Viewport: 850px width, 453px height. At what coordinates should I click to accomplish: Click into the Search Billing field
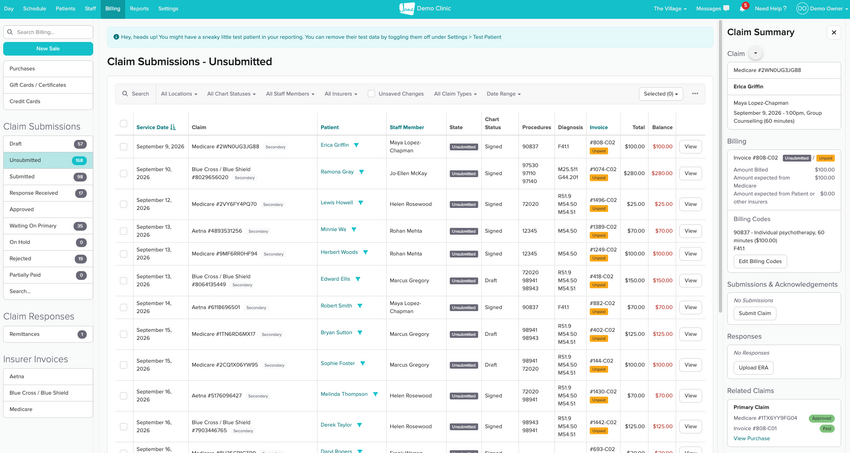click(48, 32)
